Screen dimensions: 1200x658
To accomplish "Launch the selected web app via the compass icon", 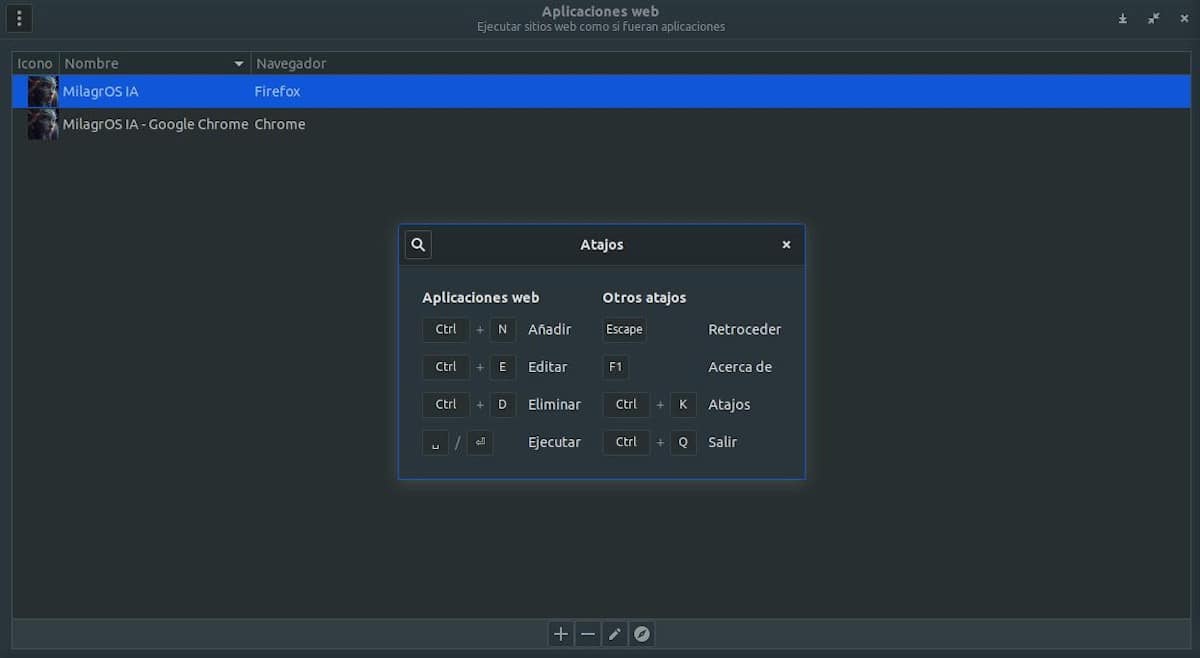I will point(641,634).
